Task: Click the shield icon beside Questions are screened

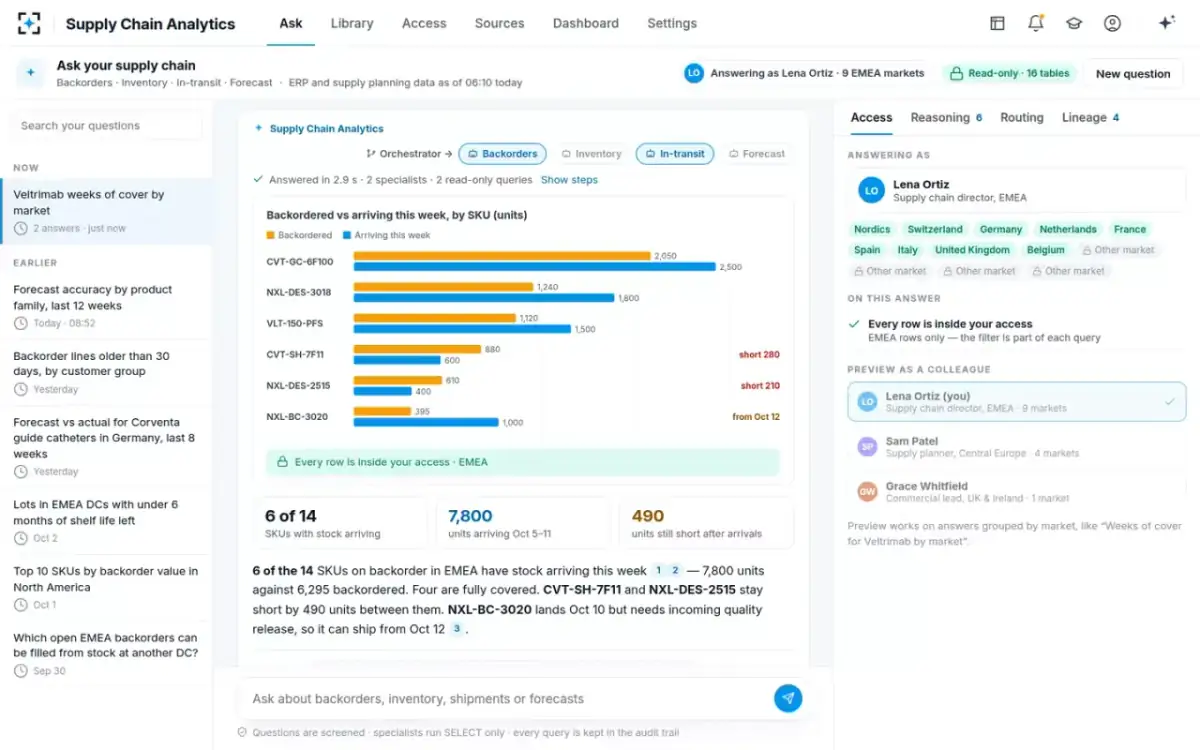Action: click(242, 732)
